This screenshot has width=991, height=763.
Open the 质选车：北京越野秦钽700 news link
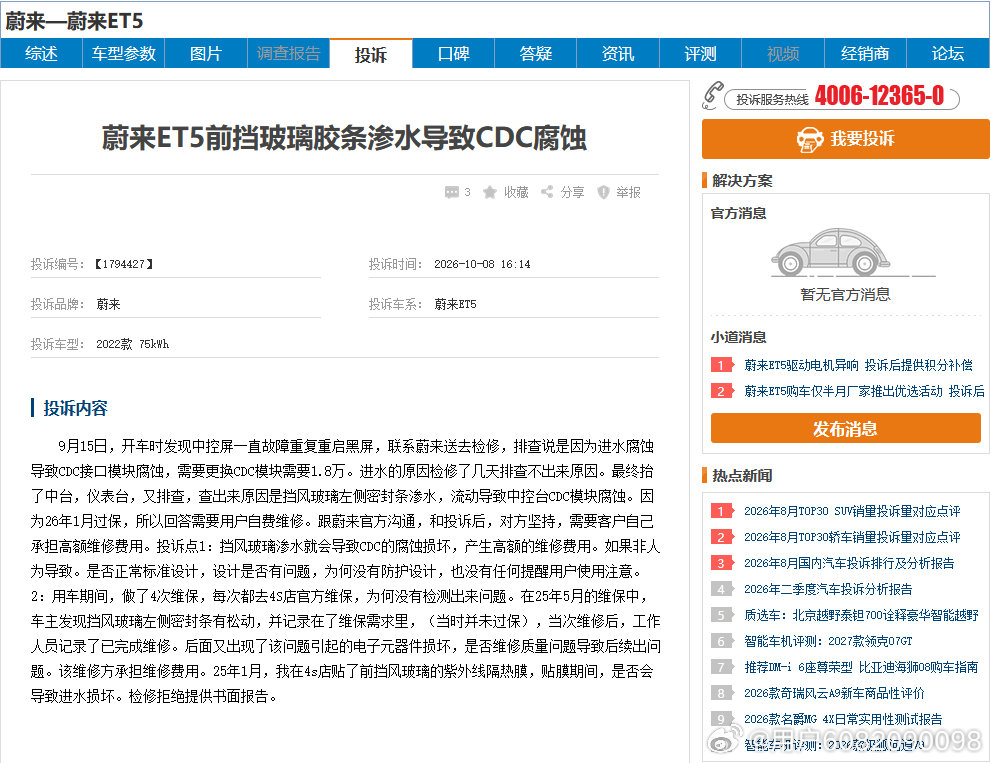[x=861, y=615]
